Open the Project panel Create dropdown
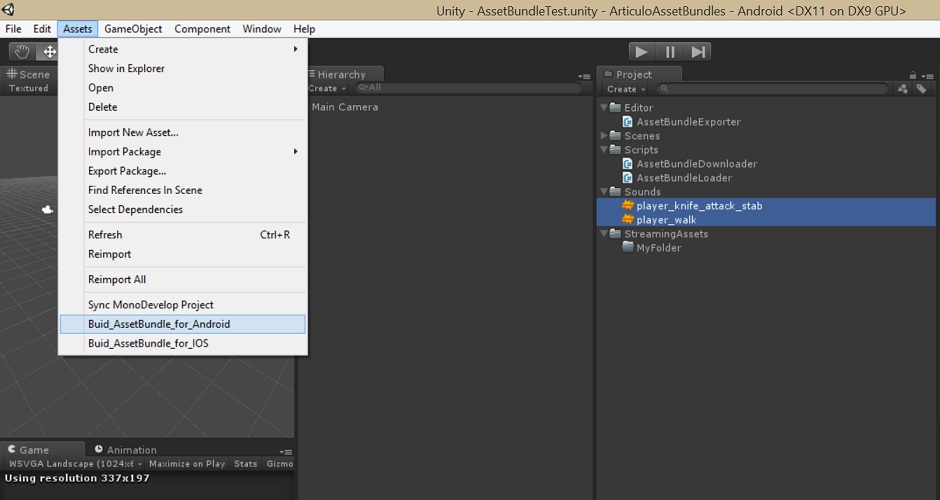 [625, 89]
